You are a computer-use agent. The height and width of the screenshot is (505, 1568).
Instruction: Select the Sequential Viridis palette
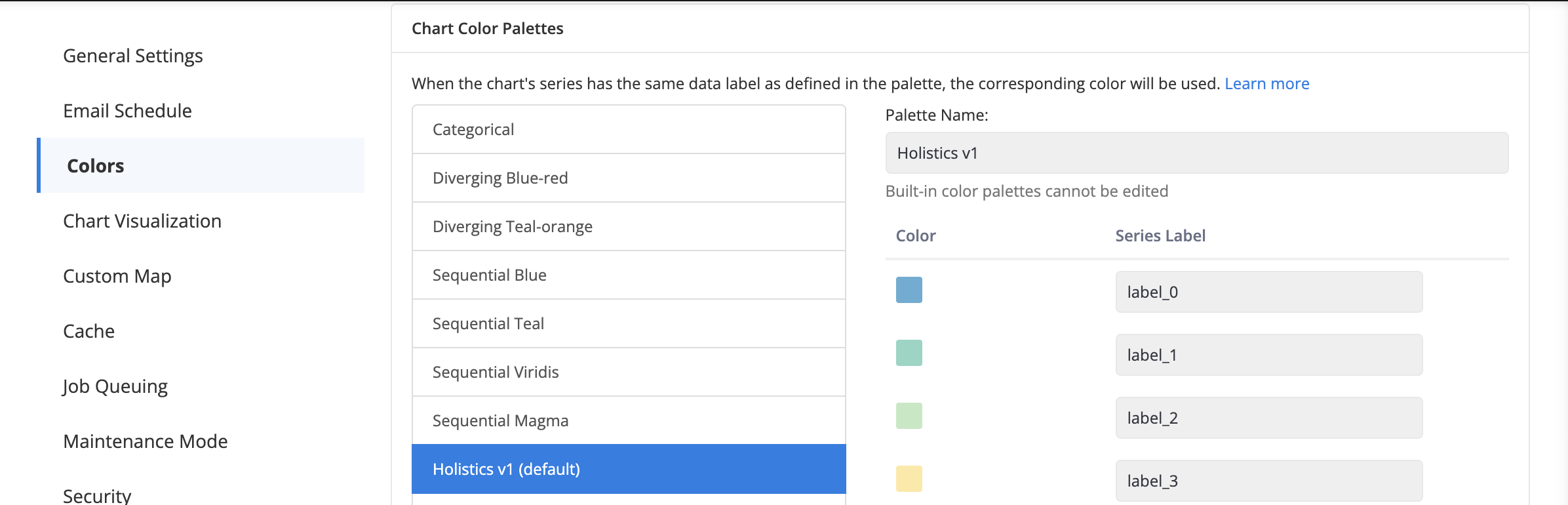click(629, 372)
